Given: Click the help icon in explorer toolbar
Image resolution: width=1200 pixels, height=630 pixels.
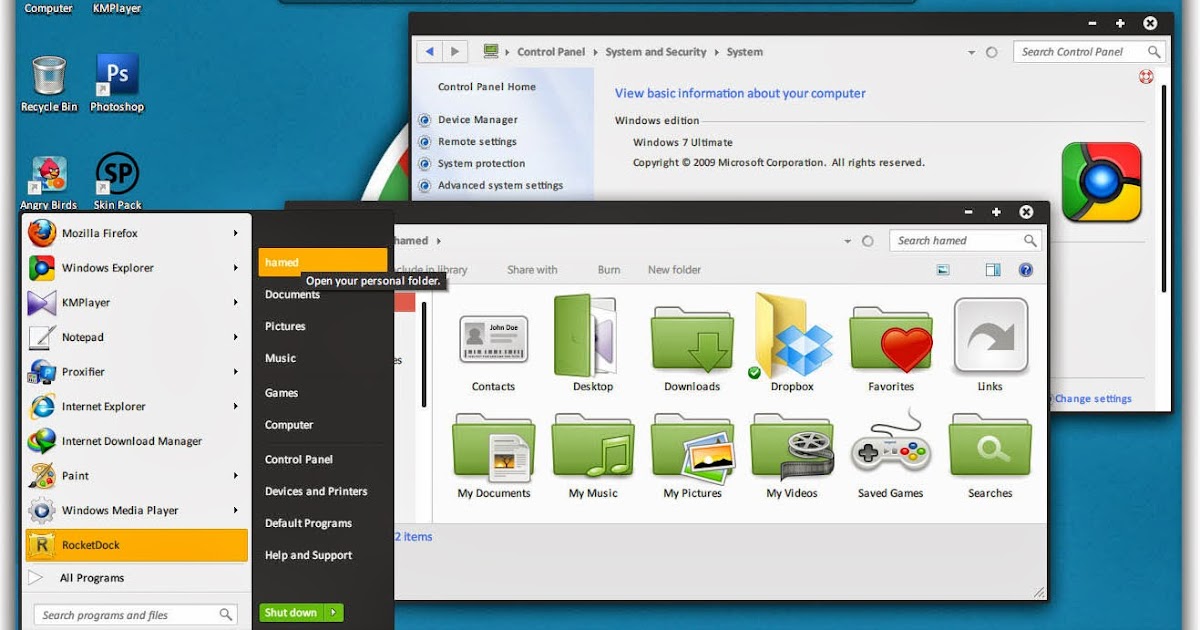Looking at the screenshot, I should [x=1025, y=270].
